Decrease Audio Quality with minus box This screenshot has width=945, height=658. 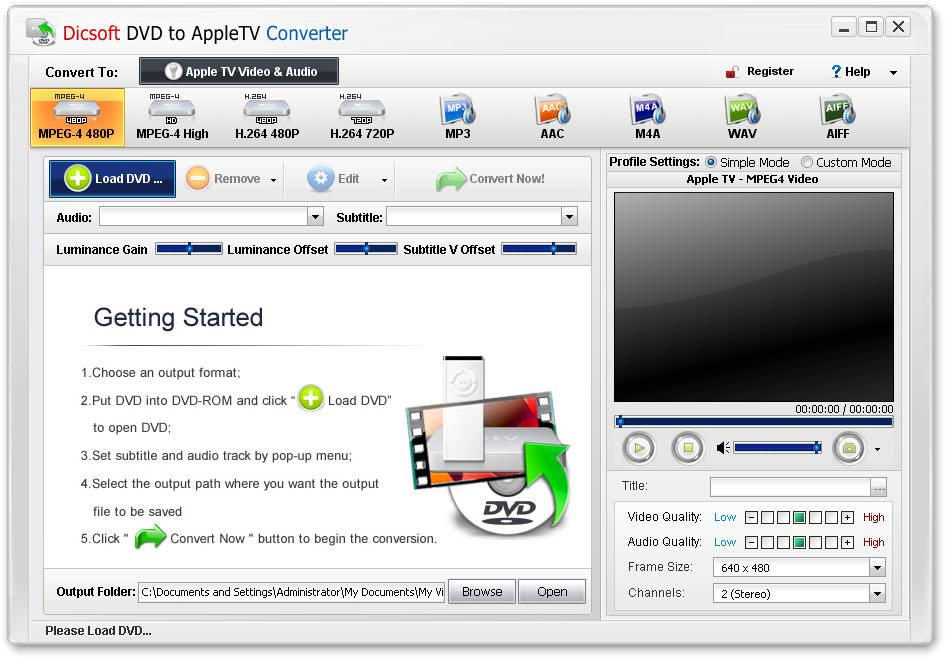(x=751, y=543)
